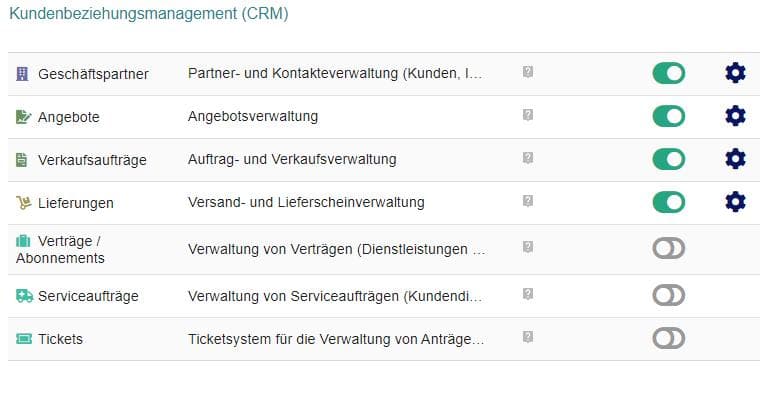Click the Kundenbeziehungsmanagement (CRM) heading
This screenshot has height=409, width=768.
tap(149, 14)
